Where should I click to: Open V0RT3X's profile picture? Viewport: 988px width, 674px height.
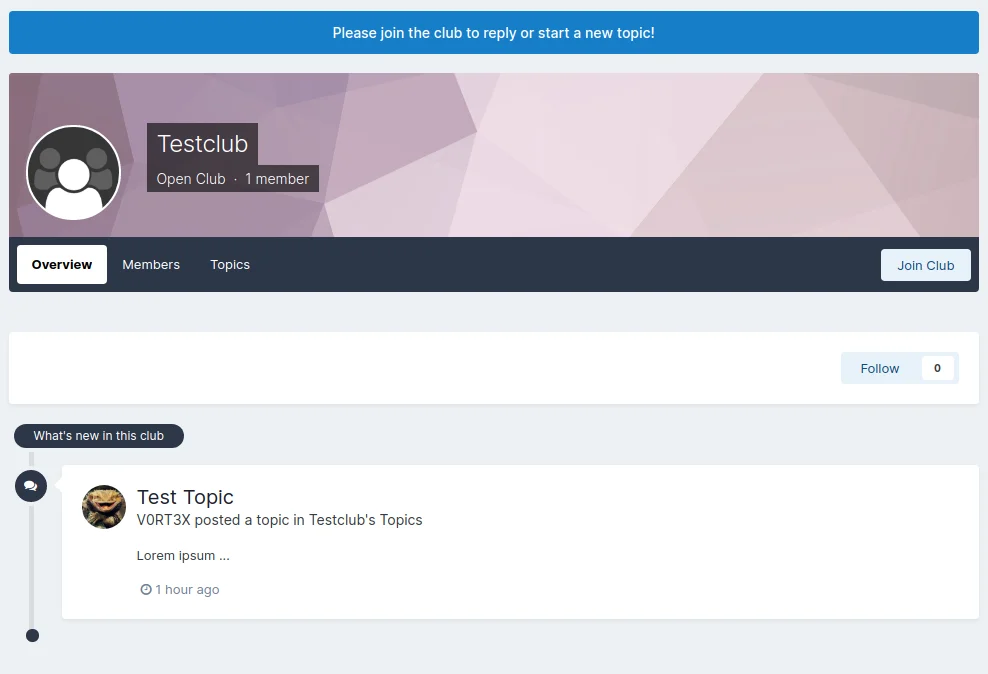[104, 507]
